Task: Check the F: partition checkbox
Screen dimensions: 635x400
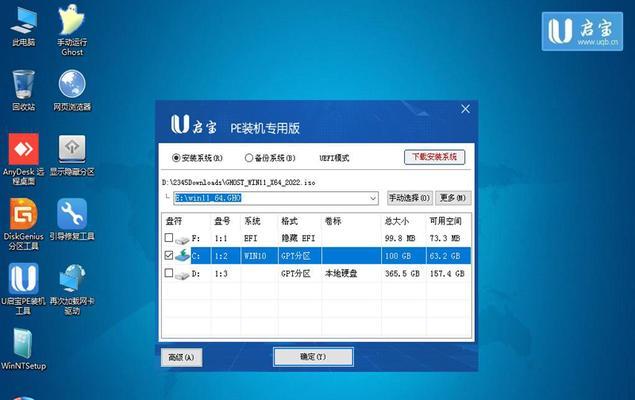Action: coord(169,238)
